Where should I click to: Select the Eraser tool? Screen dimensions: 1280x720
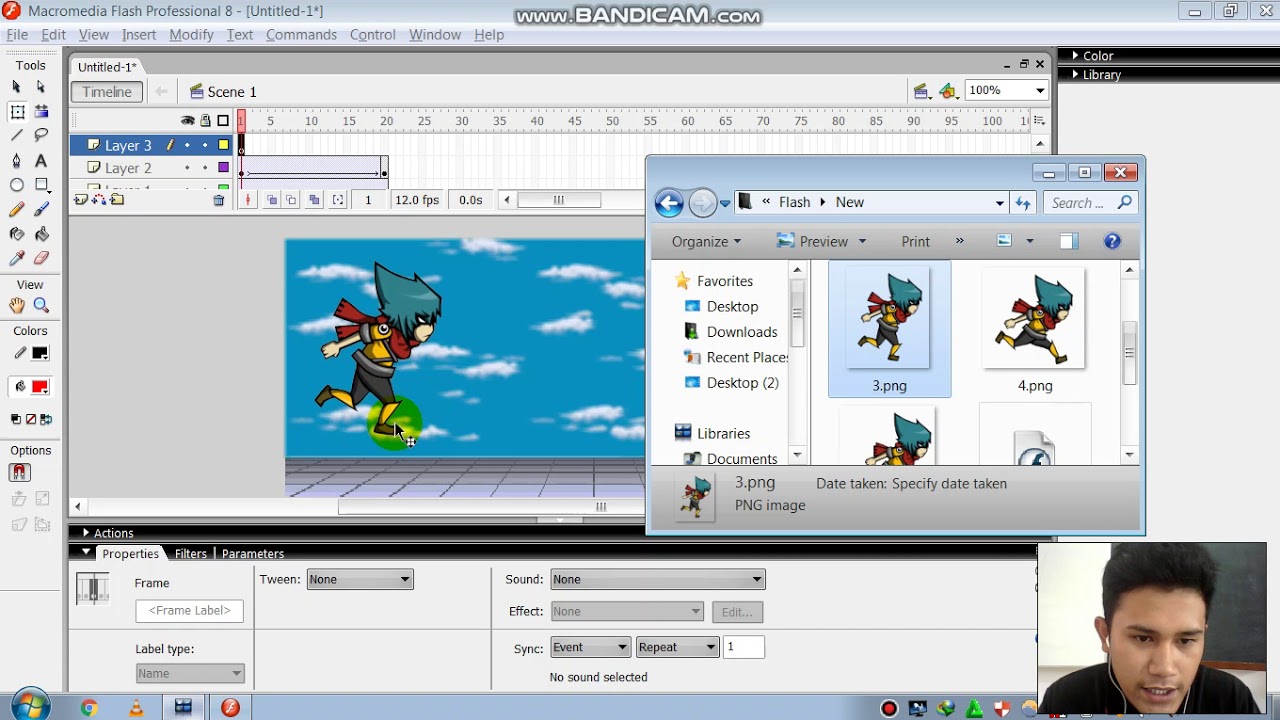(41, 258)
